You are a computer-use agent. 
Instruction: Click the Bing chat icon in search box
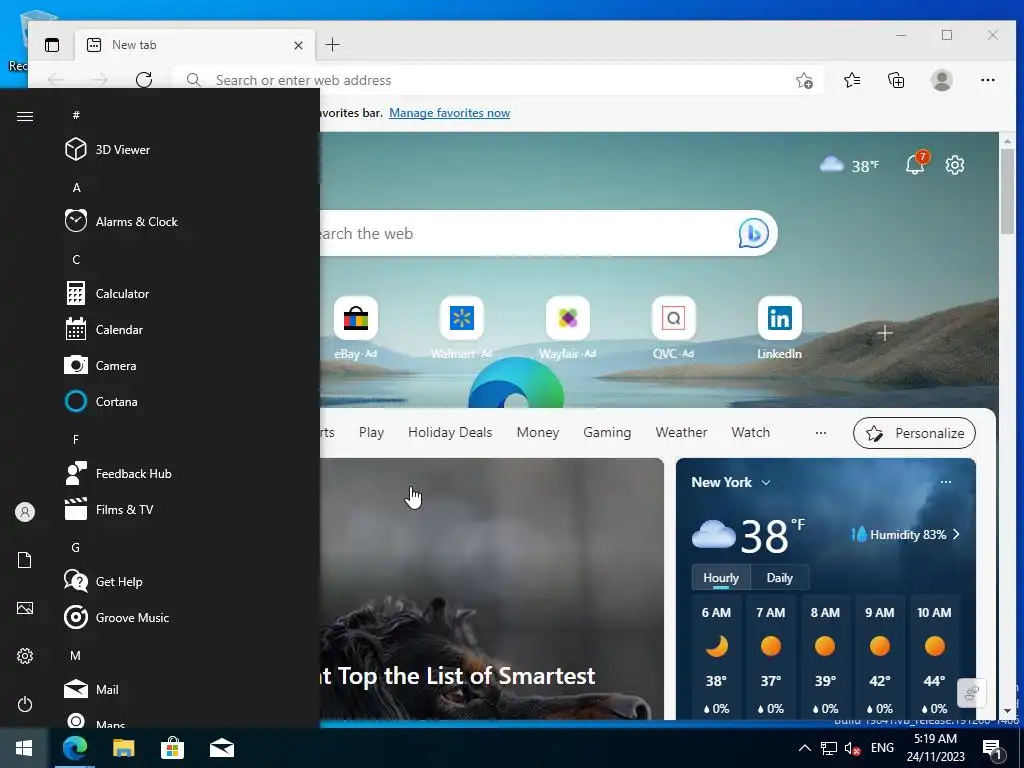[x=753, y=233]
